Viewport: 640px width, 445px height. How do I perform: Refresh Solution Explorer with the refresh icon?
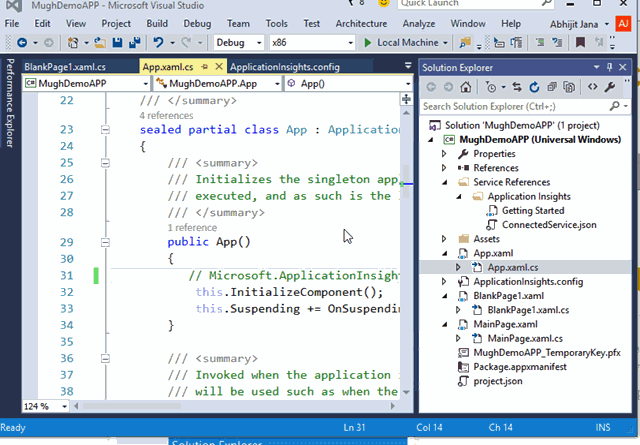point(534,87)
